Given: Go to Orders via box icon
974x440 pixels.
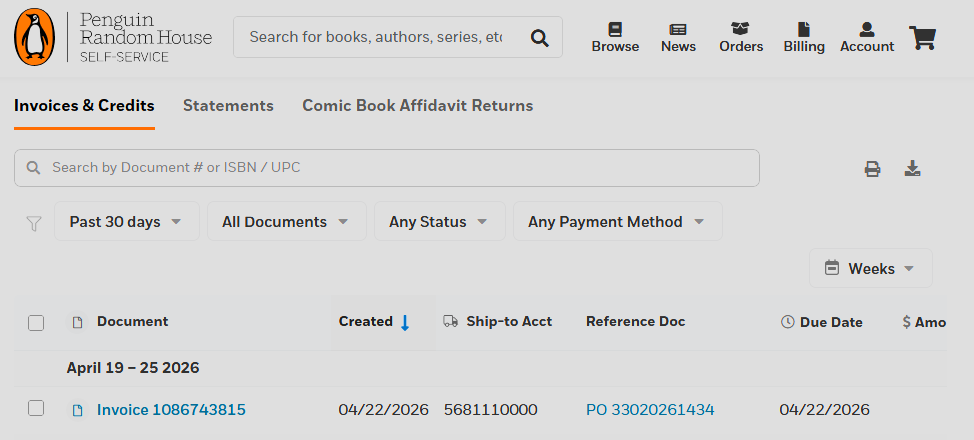Looking at the screenshot, I should coord(740,29).
